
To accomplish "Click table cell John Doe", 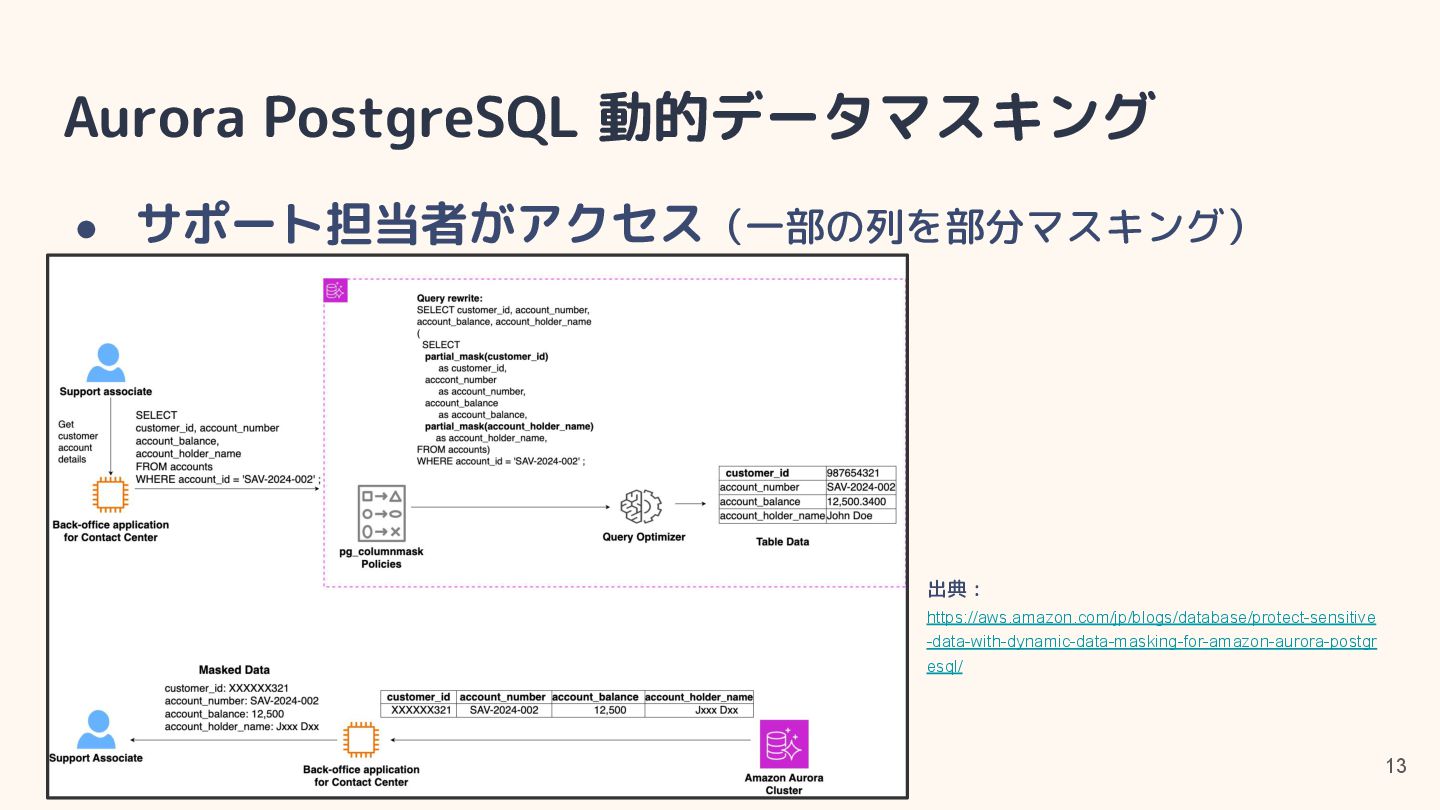I will click(x=860, y=516).
